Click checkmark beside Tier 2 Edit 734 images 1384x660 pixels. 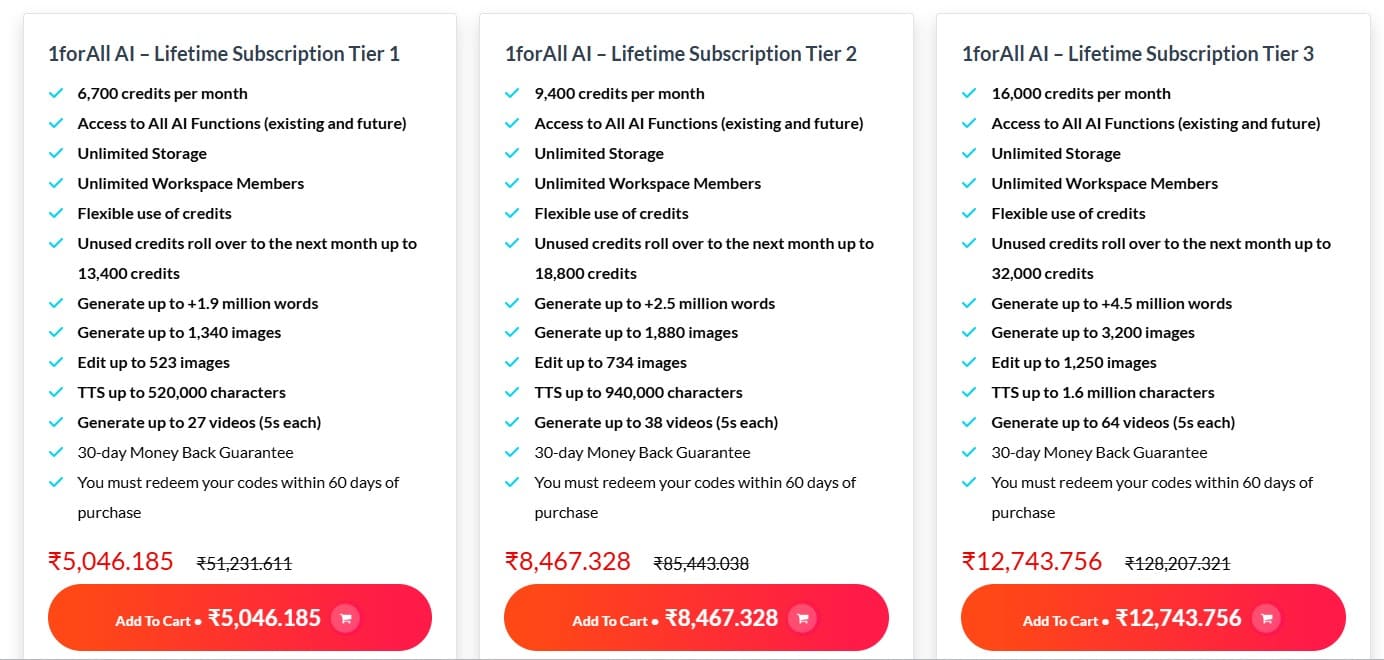[513, 363]
